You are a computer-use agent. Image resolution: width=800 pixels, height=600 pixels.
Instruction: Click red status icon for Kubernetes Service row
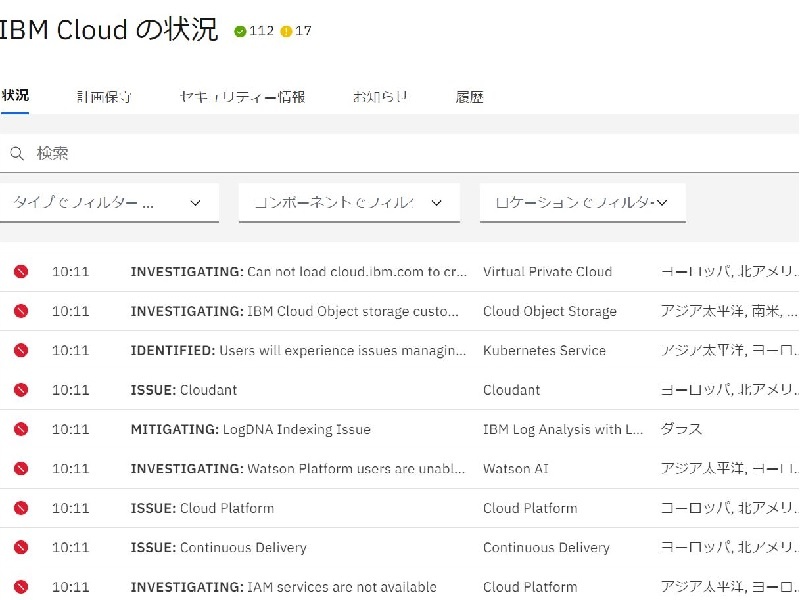click(x=20, y=351)
